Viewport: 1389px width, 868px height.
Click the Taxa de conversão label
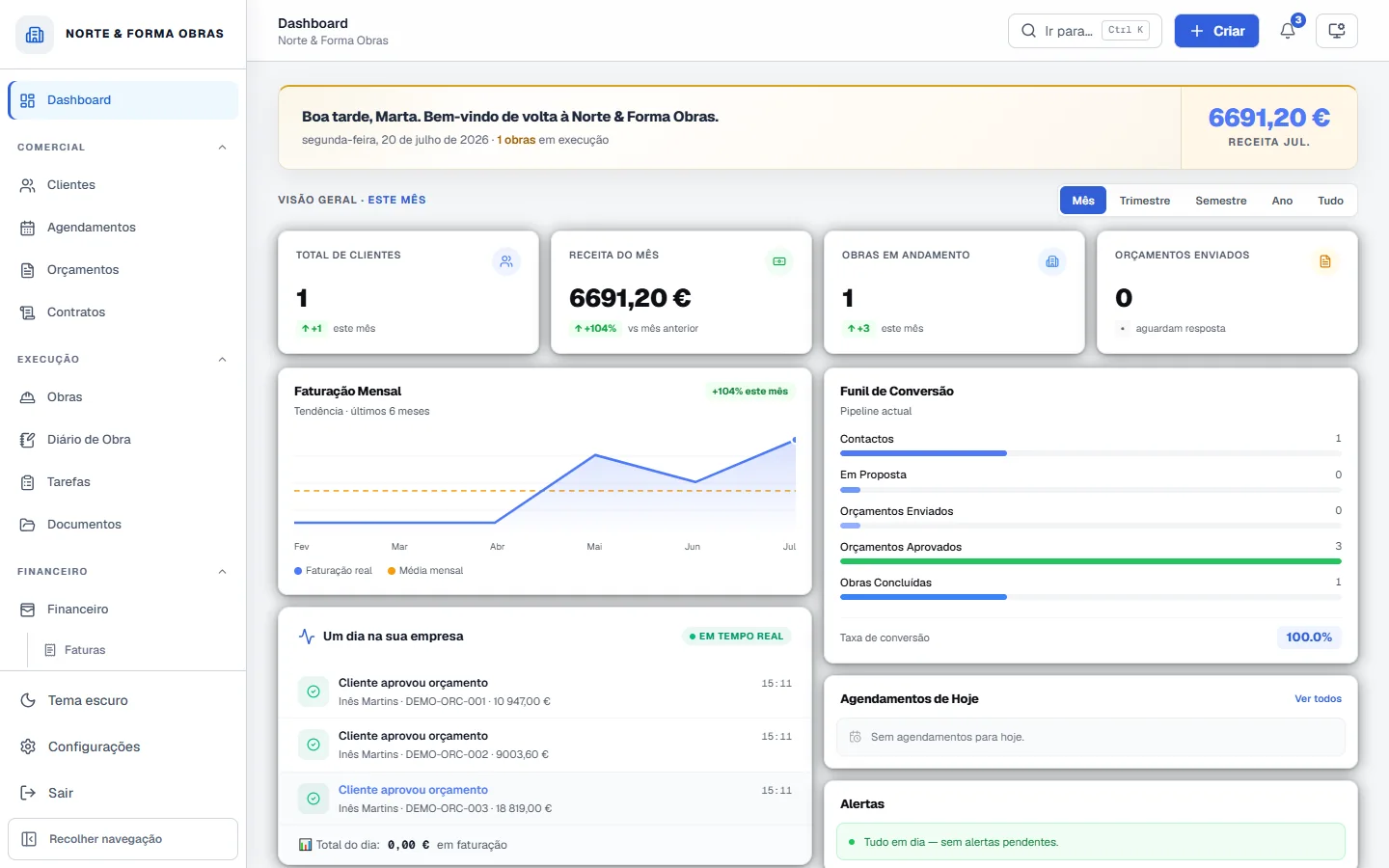[885, 637]
